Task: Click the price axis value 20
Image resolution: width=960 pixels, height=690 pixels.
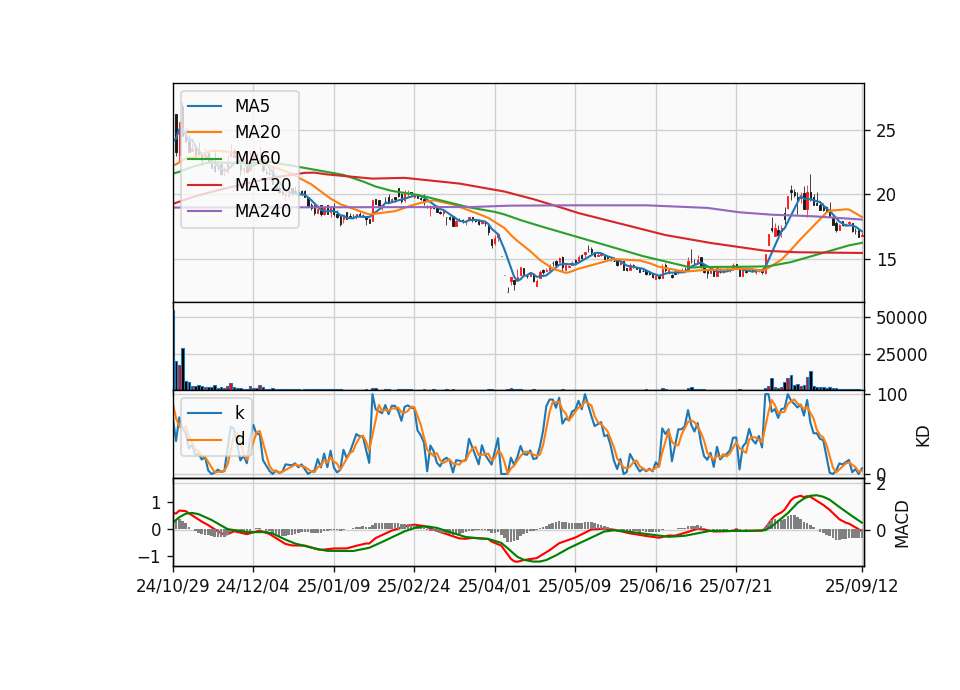Action: [x=885, y=195]
